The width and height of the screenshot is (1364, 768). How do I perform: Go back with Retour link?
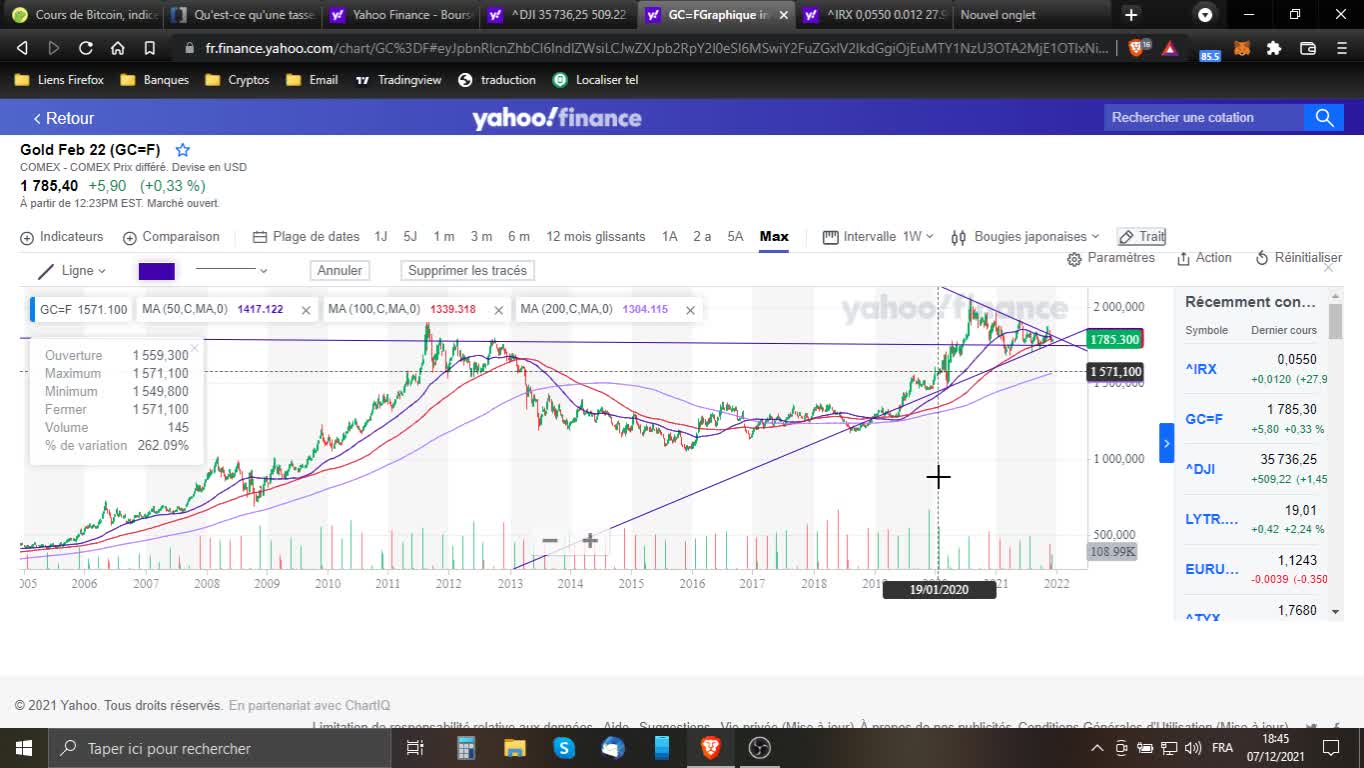pos(63,118)
